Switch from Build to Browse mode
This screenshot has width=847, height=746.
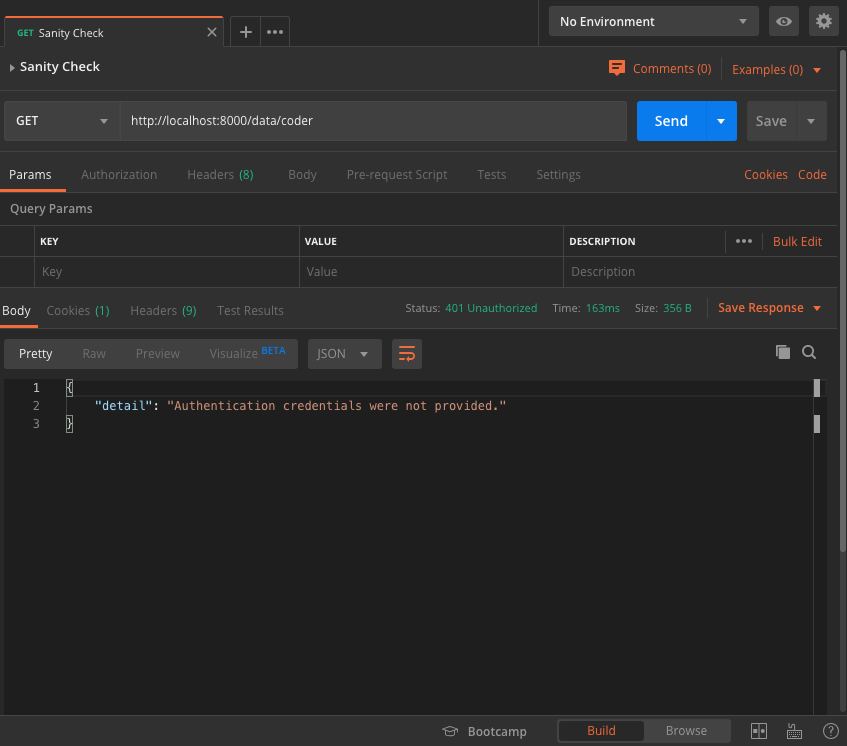(x=687, y=730)
